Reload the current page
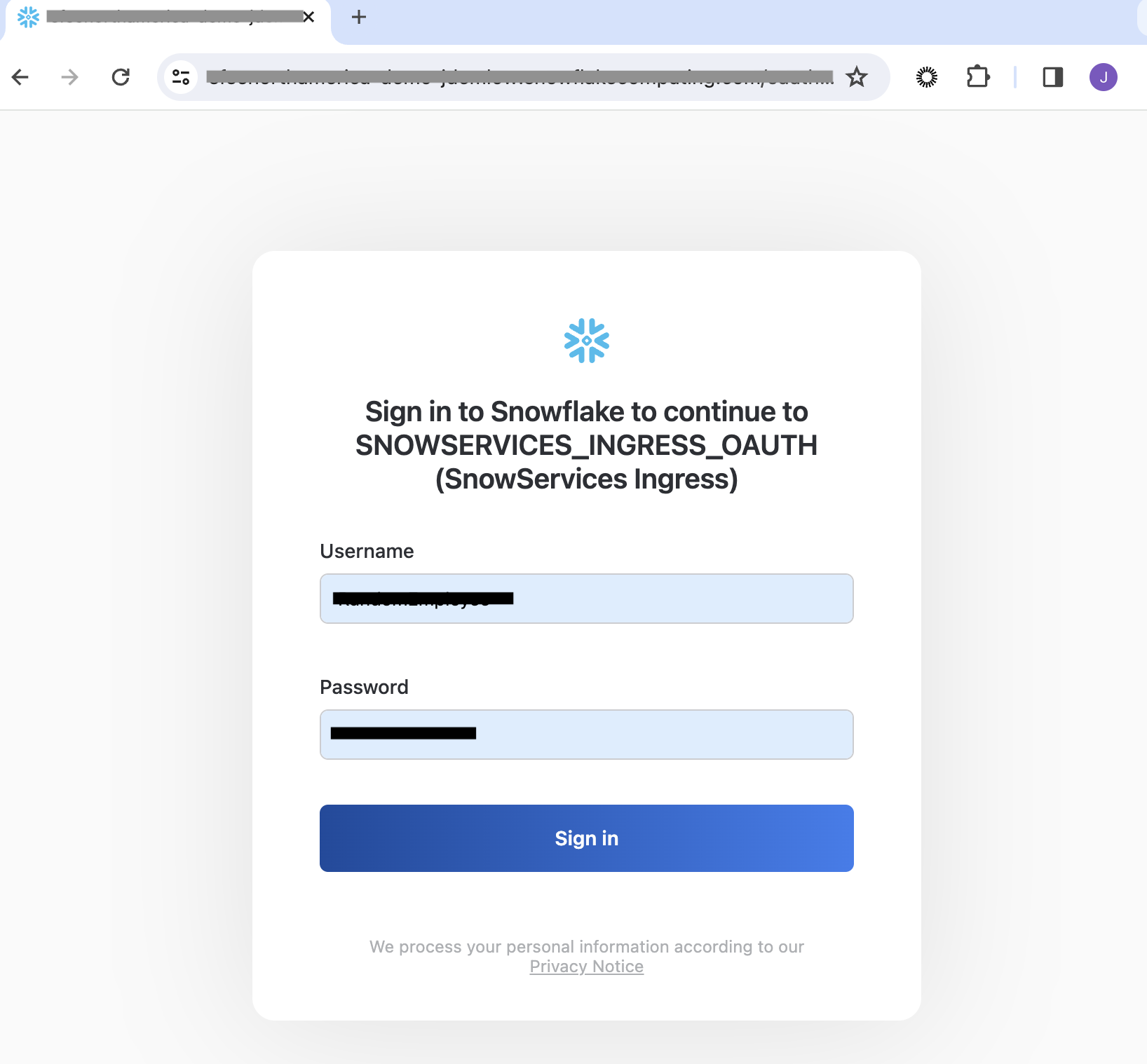Viewport: 1147px width, 1064px height. click(121, 77)
